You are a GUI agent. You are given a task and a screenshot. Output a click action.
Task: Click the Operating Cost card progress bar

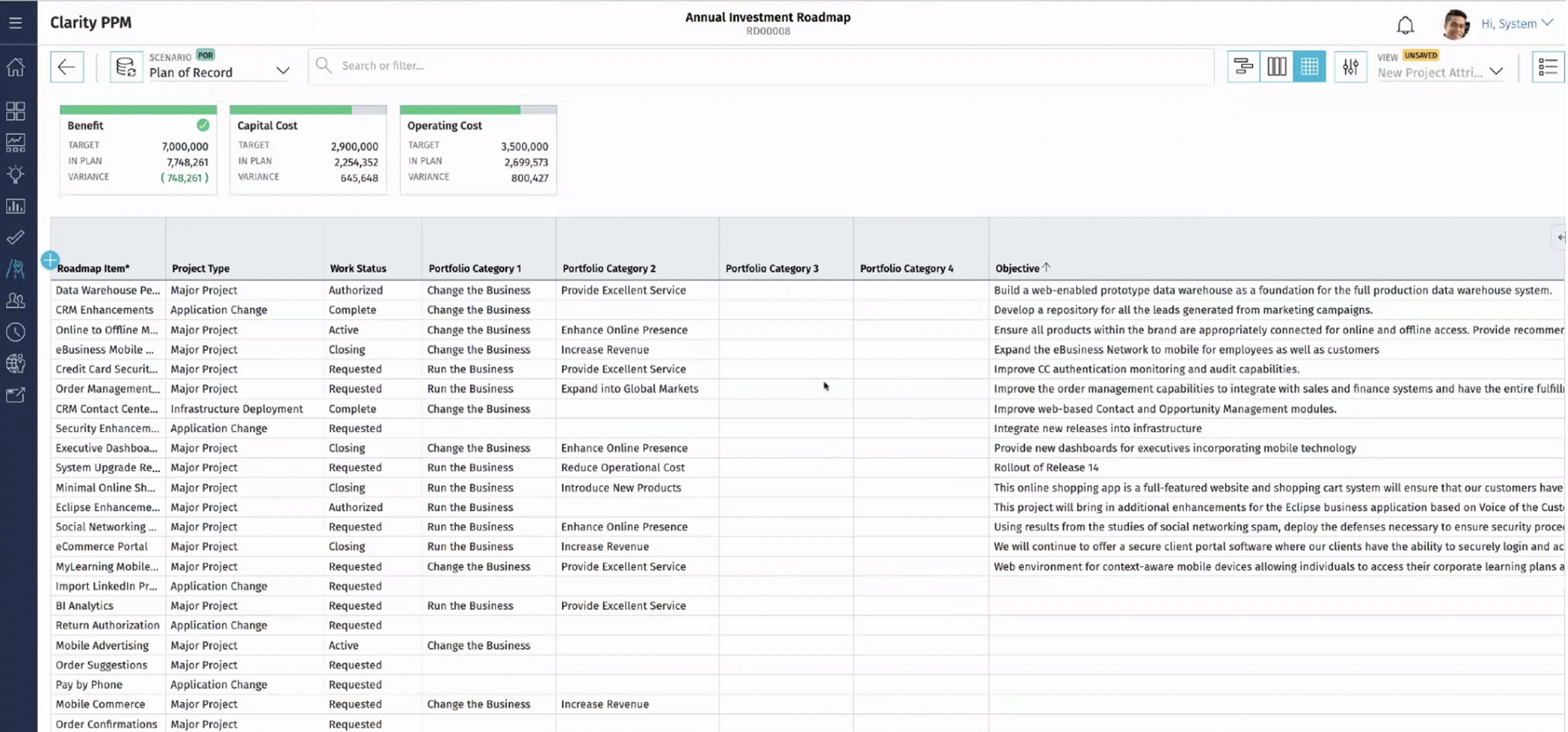(479, 110)
